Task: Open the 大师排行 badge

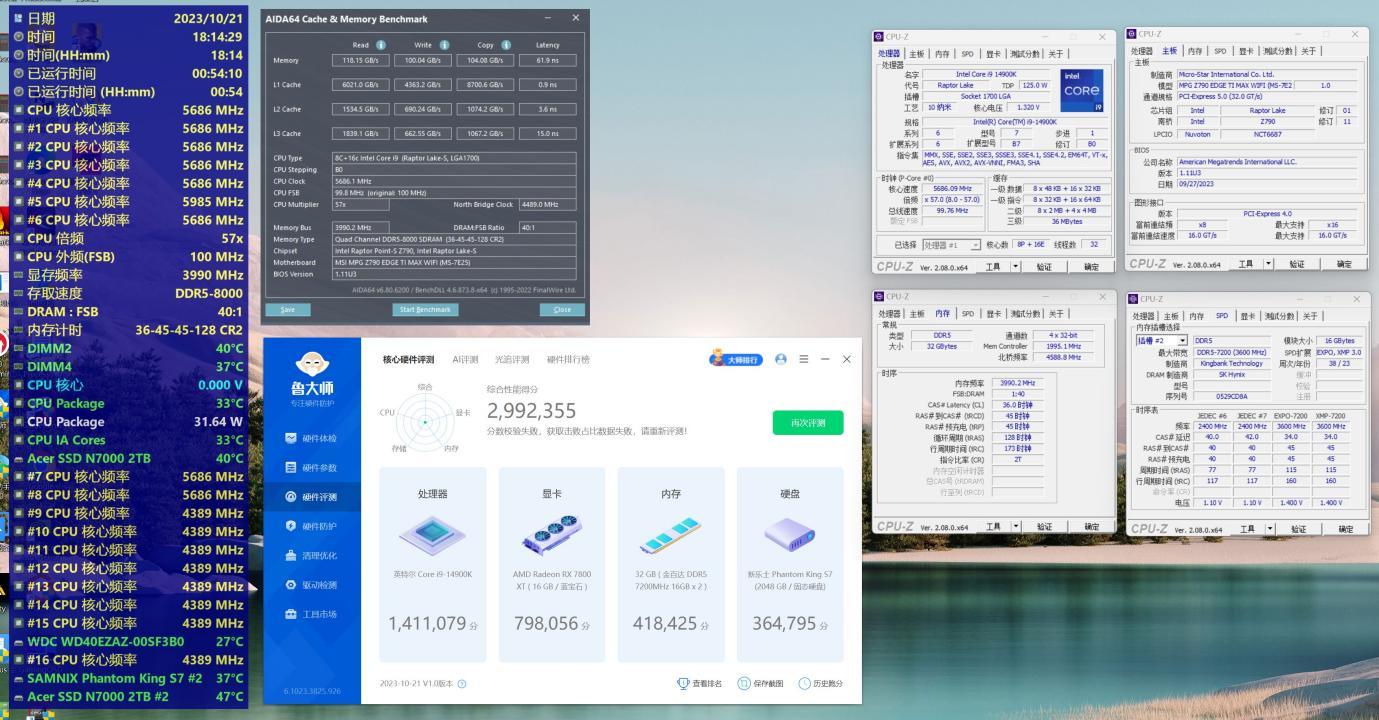Action: [x=736, y=359]
